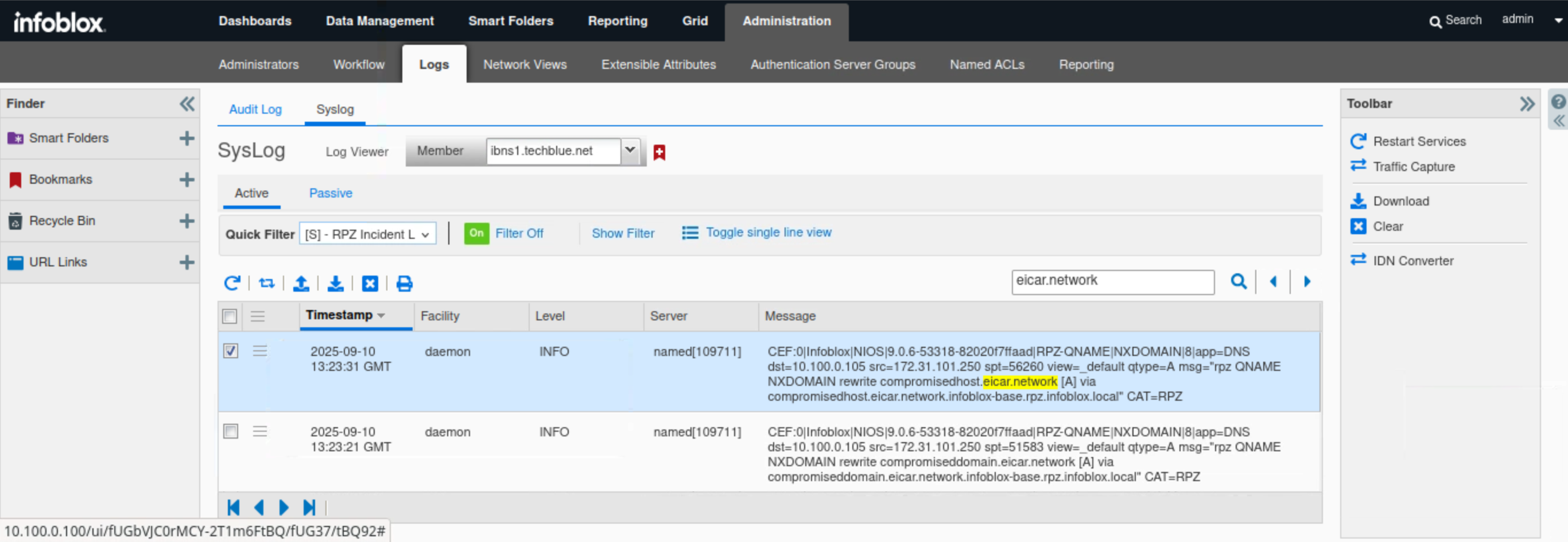Click Restart Services in the Toolbar
Screen dimensions: 1568x542
tap(1418, 141)
